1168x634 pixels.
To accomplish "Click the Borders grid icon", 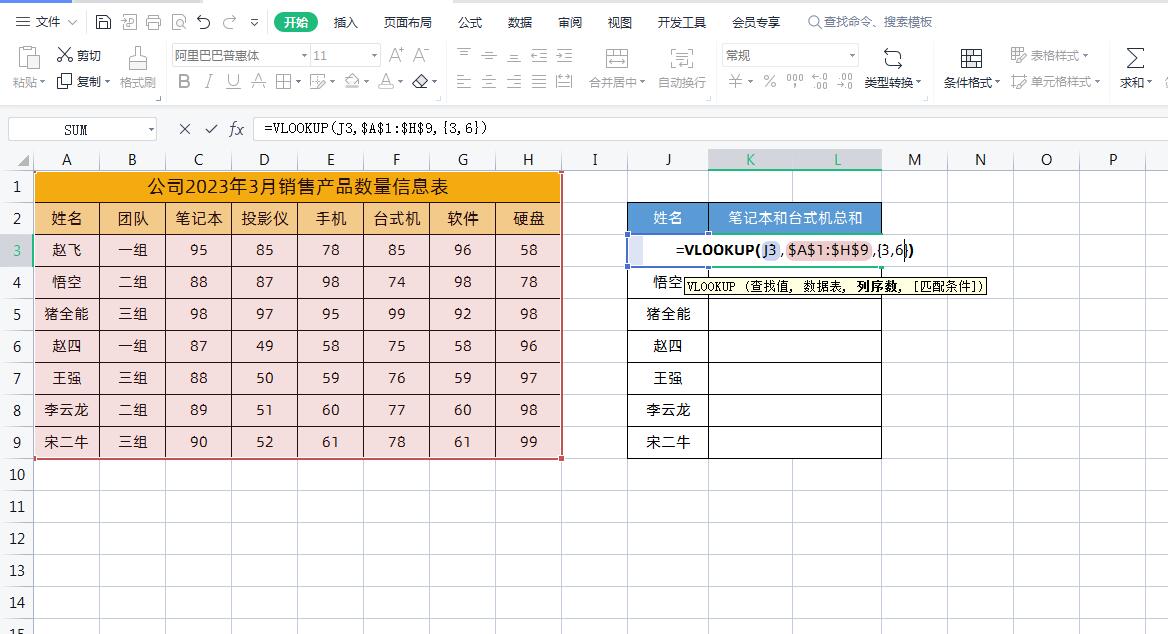I will click(283, 82).
